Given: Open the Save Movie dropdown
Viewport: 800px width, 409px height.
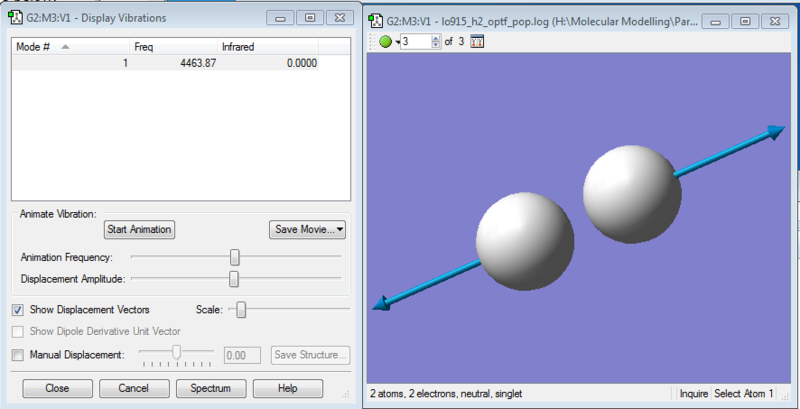Looking at the screenshot, I should 307,229.
